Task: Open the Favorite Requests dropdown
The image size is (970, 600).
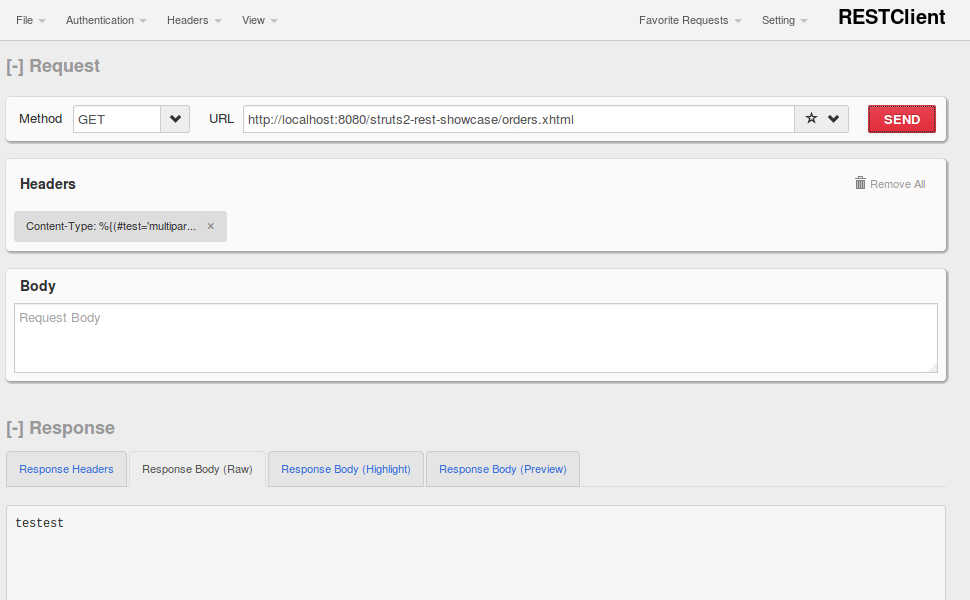Action: (x=690, y=20)
